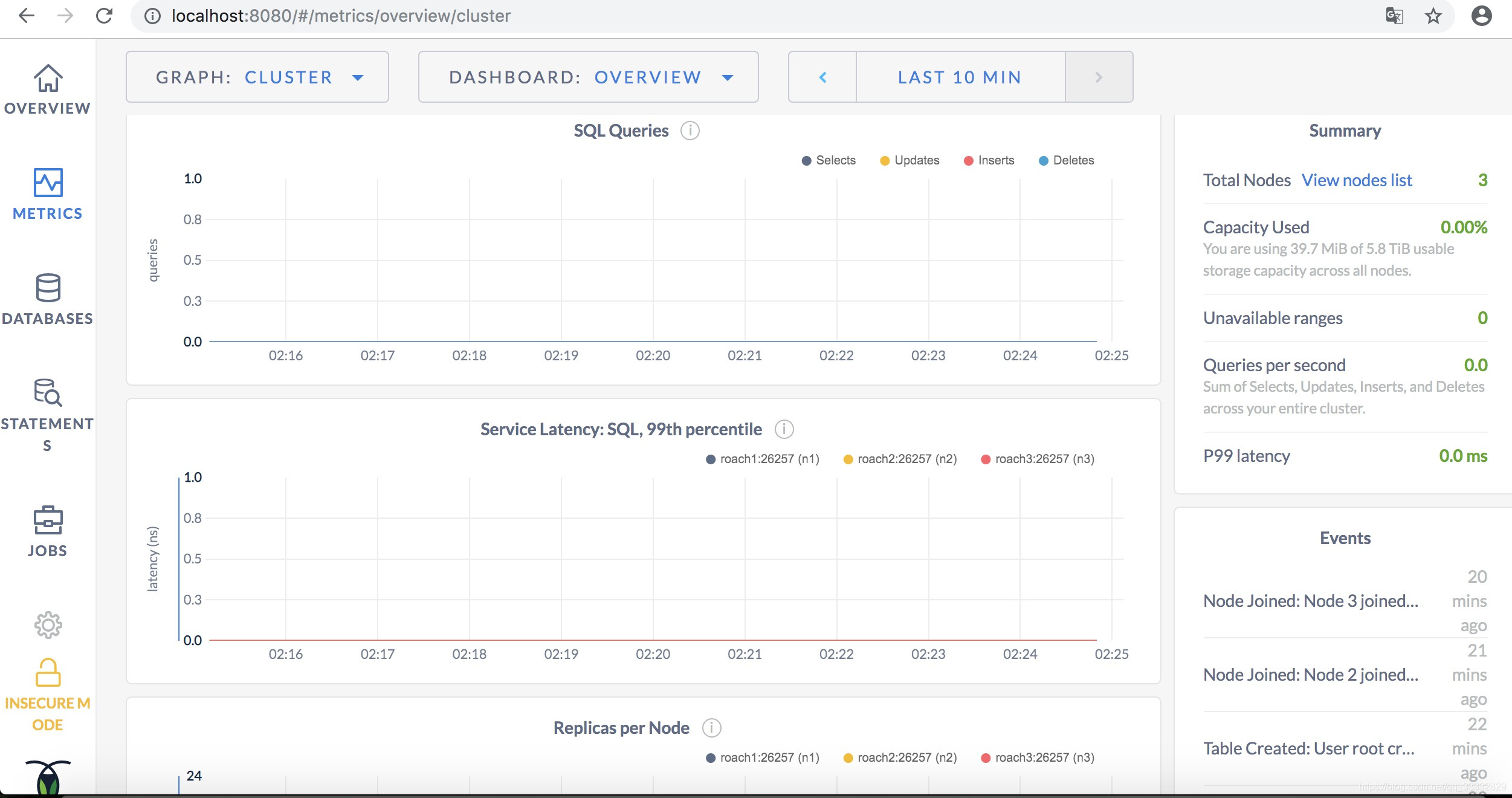Go to previous time window arrow
This screenshot has width=1512, height=798.
pyautogui.click(x=822, y=77)
